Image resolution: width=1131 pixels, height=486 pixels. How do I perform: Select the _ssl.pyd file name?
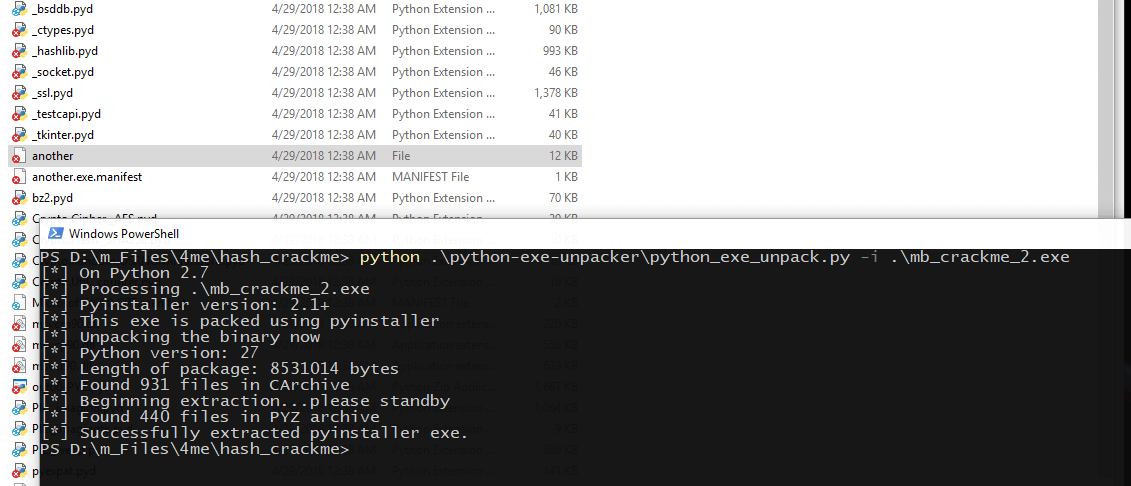[x=52, y=93]
